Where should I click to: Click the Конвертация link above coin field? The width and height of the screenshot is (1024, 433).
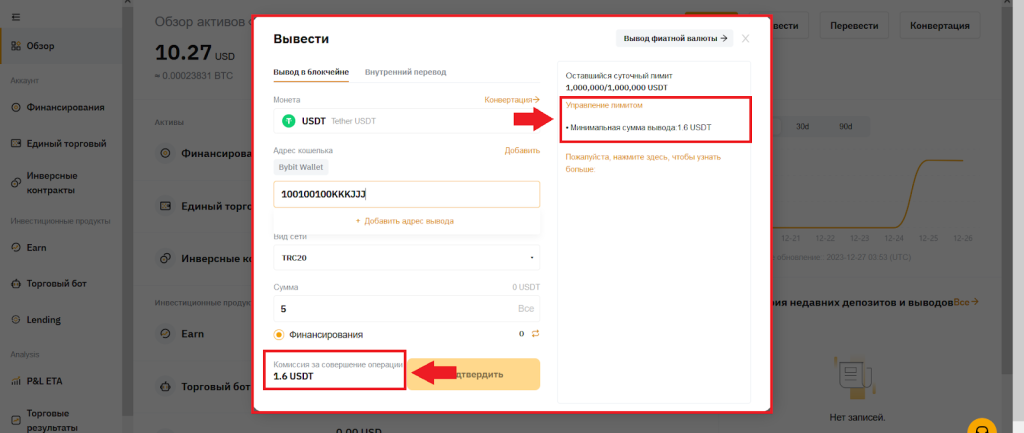point(512,100)
